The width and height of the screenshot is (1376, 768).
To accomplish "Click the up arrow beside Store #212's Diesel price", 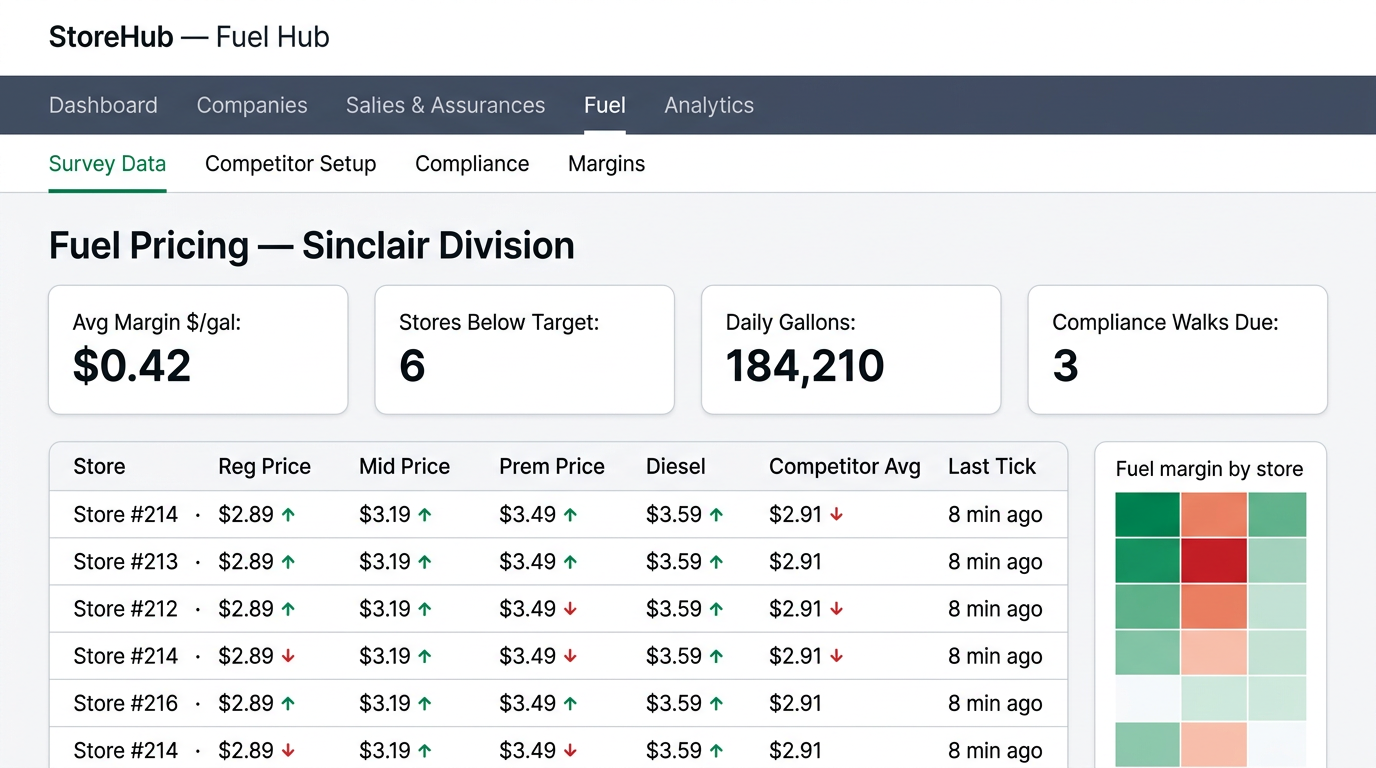I will tap(716, 609).
